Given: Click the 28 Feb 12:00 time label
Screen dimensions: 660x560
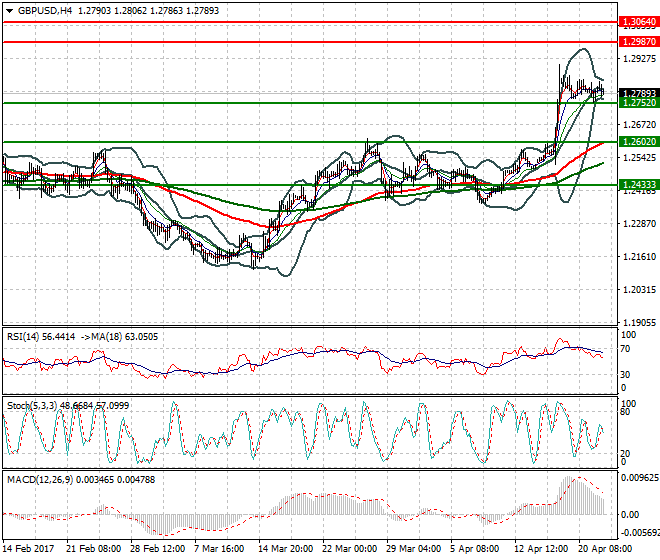Looking at the screenshot, I should point(157,549).
